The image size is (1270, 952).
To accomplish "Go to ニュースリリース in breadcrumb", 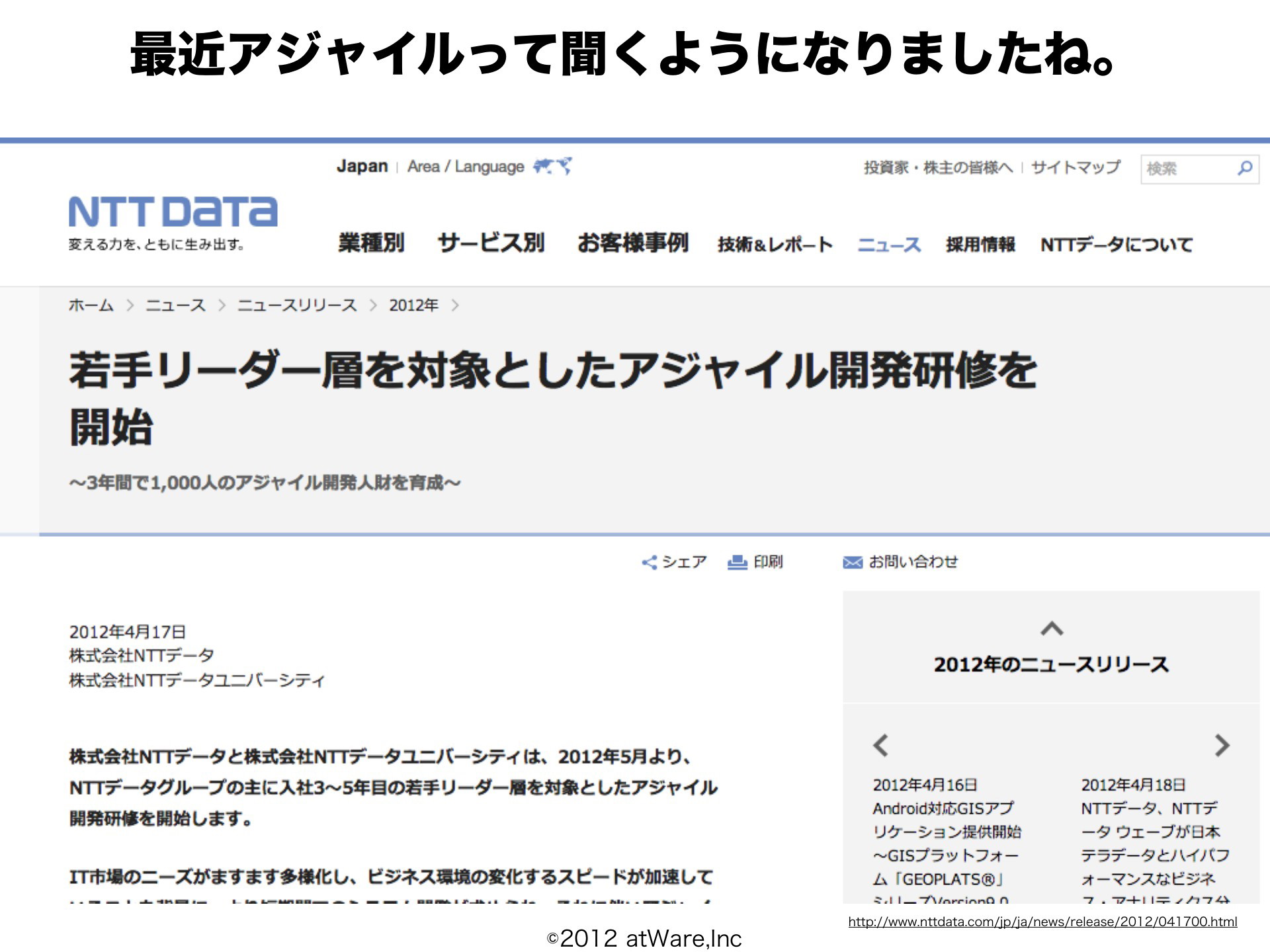I will (297, 305).
